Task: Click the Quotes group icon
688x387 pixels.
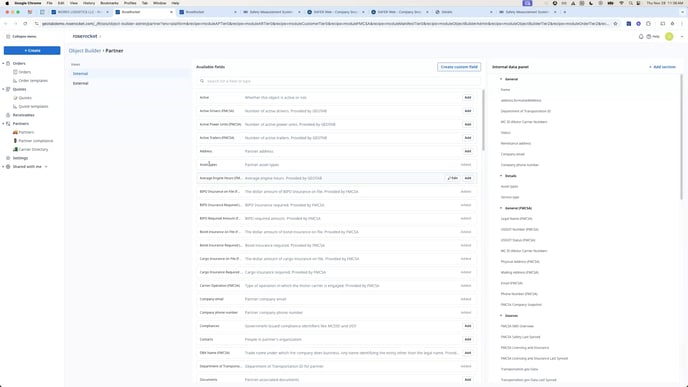Action: coord(8,89)
